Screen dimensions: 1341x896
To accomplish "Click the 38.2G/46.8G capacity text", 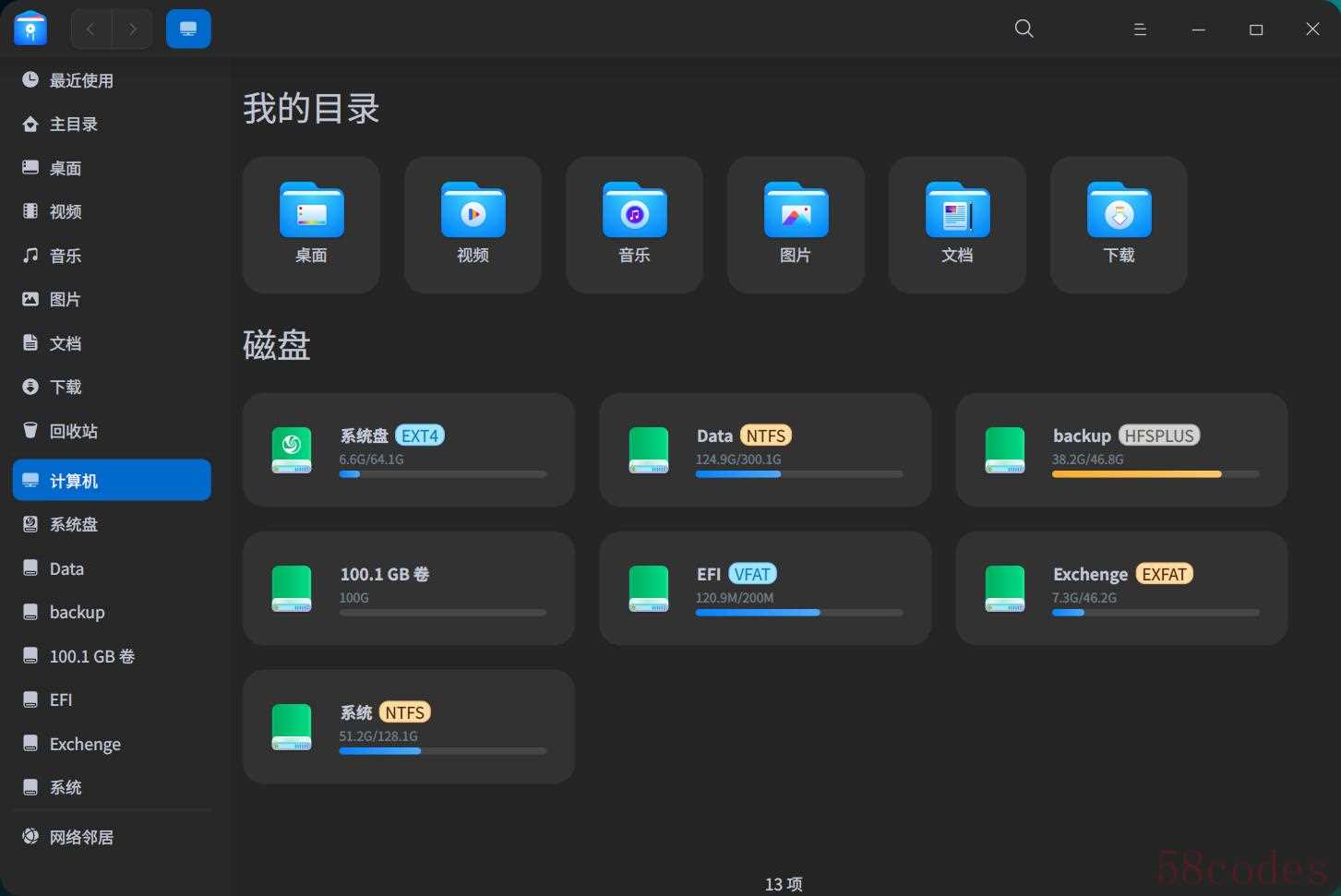I will pos(1088,459).
